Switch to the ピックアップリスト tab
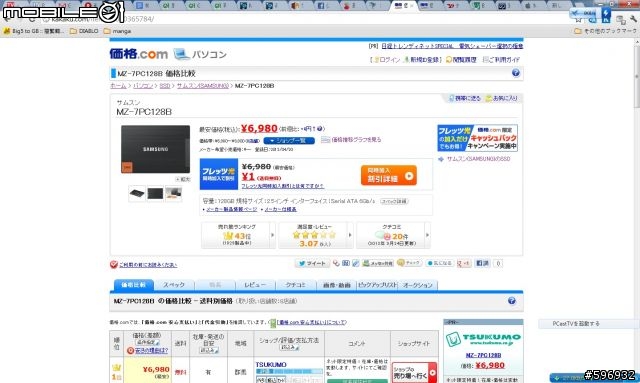 (x=377, y=285)
